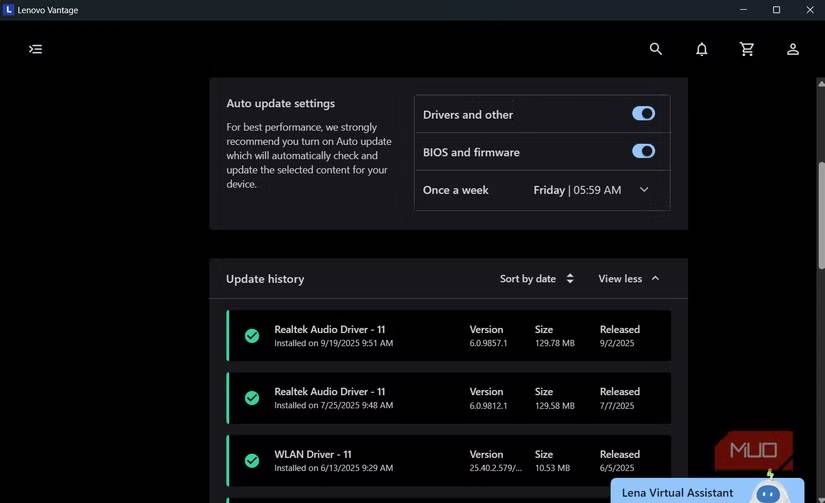Toggle Drivers and other auto update
The width and height of the screenshot is (825, 503).
tap(643, 114)
